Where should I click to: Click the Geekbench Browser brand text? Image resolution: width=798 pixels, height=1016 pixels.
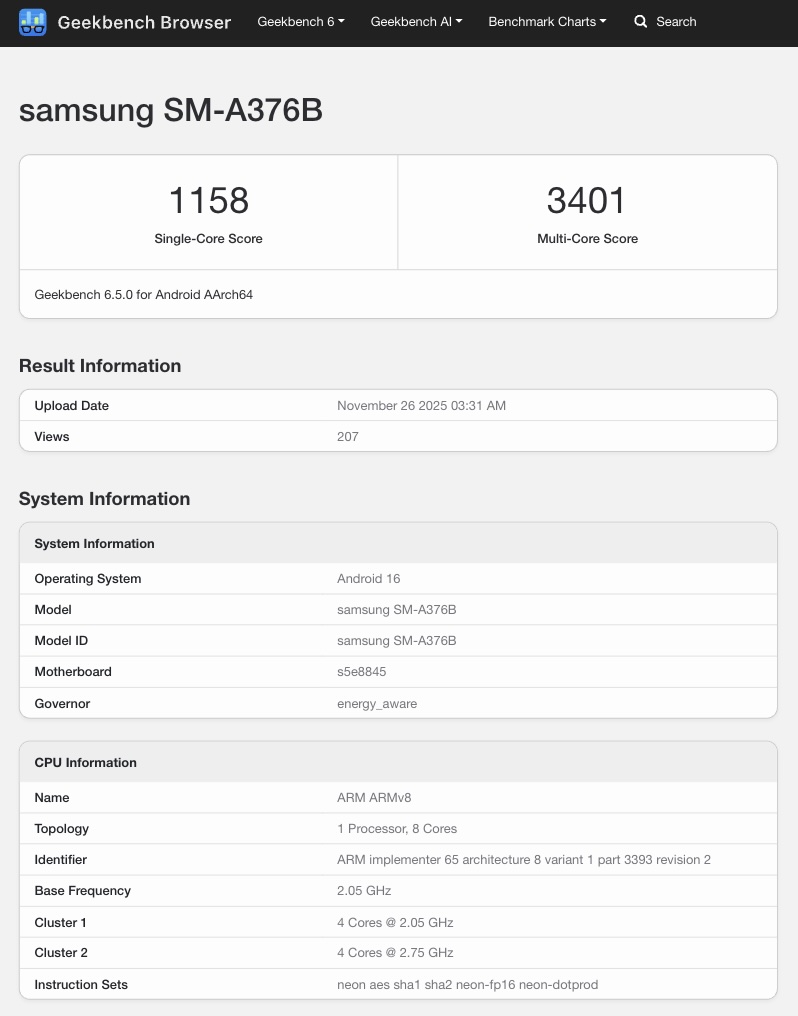[144, 22]
